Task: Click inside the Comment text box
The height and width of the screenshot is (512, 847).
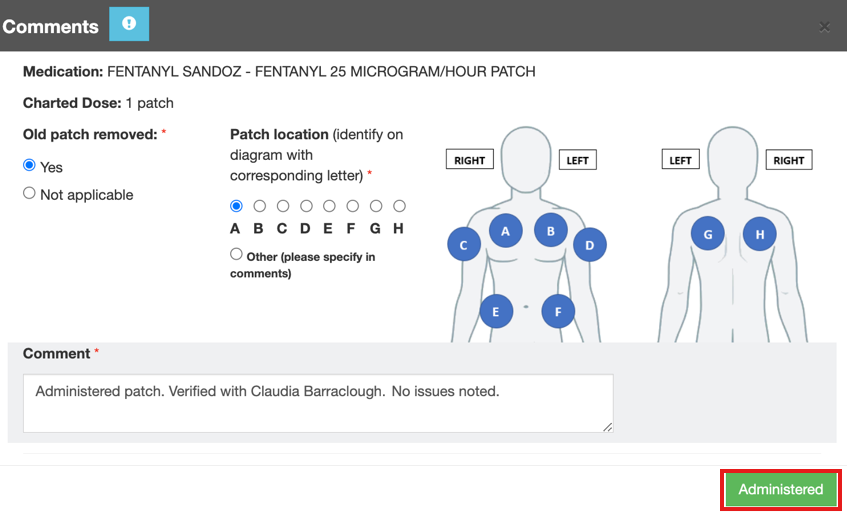Action: [x=318, y=403]
